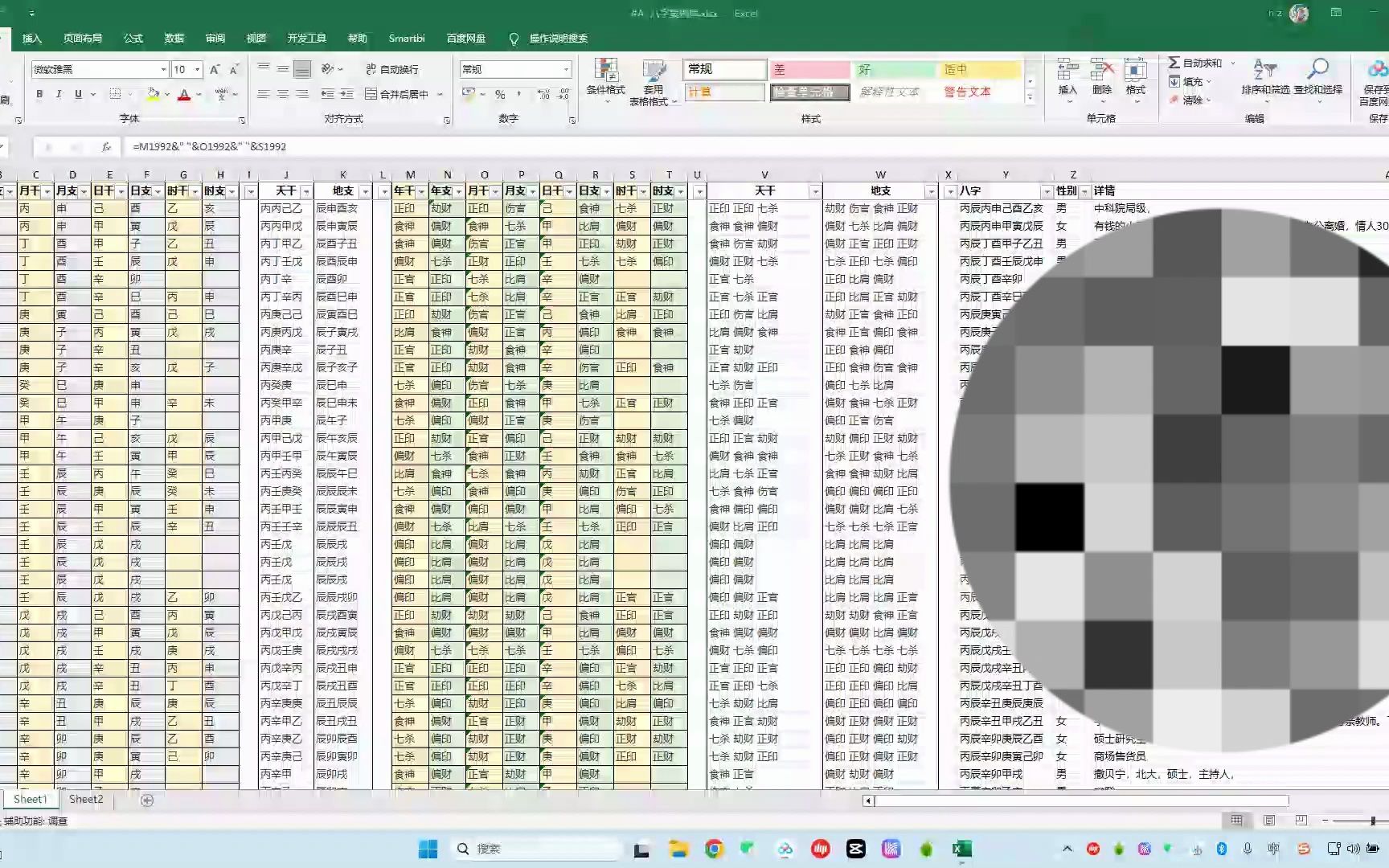Open File Explorer from taskbar
Screen dimensions: 1389x868
tap(678, 849)
